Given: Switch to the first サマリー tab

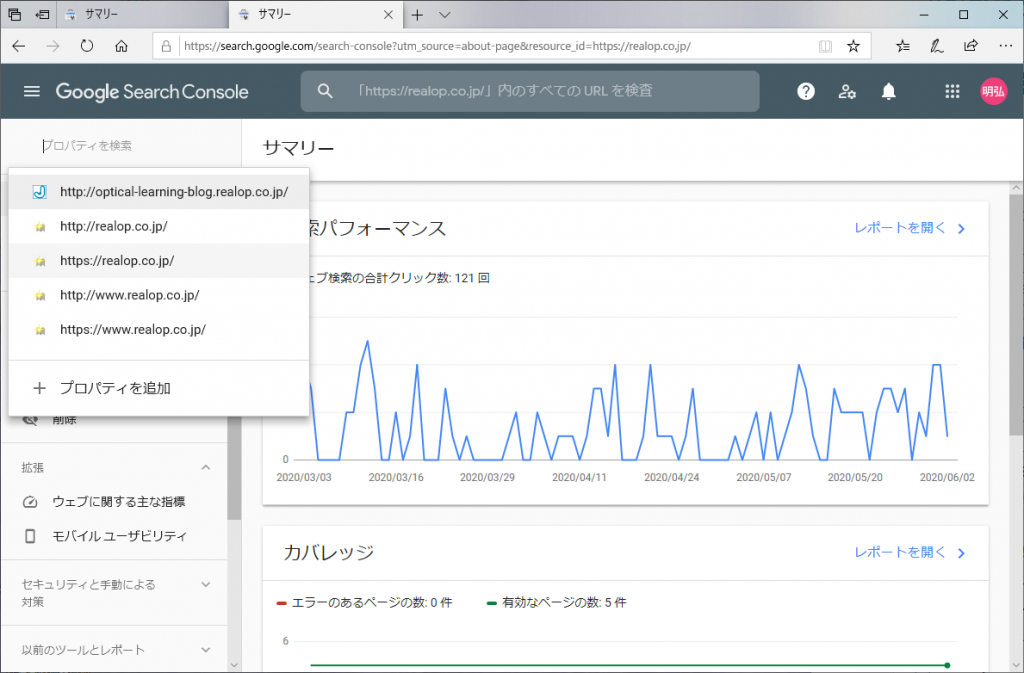Looking at the screenshot, I should pyautogui.click(x=142, y=14).
